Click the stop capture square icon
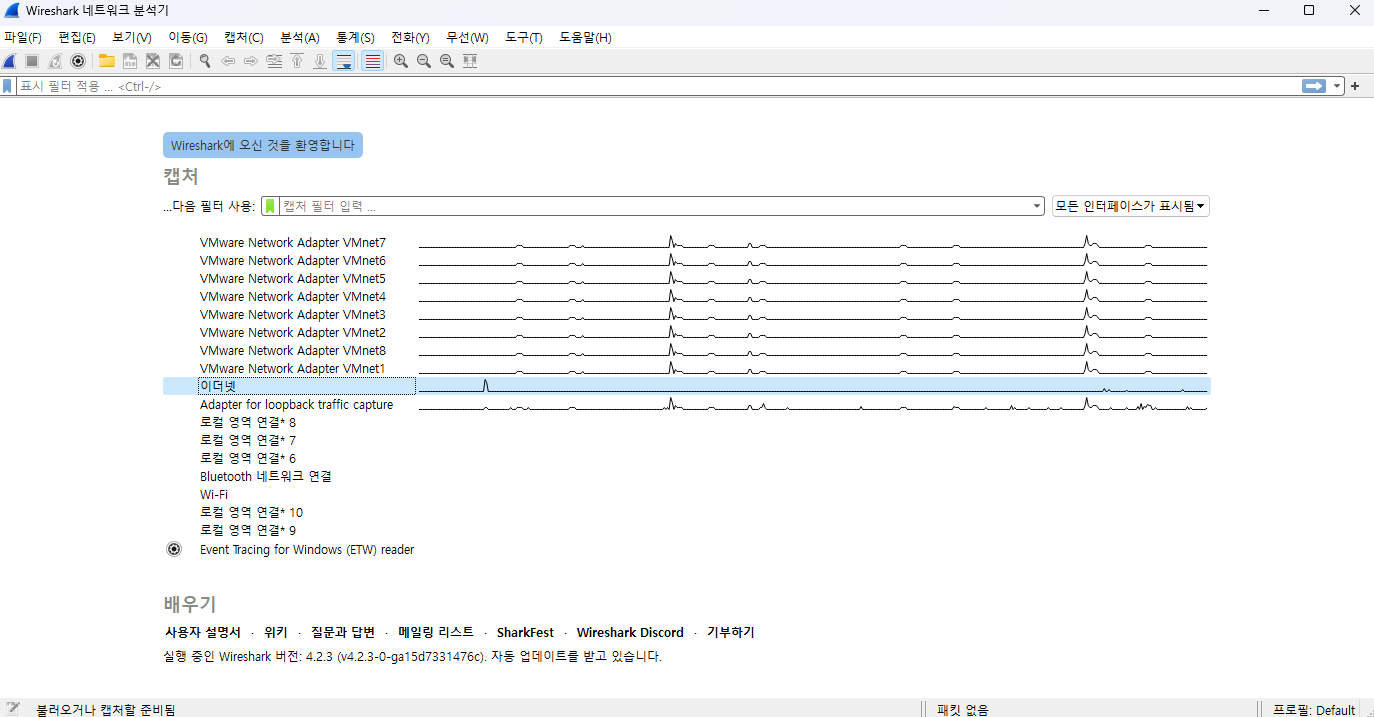Viewport: 1374px width, 717px height. click(32, 61)
